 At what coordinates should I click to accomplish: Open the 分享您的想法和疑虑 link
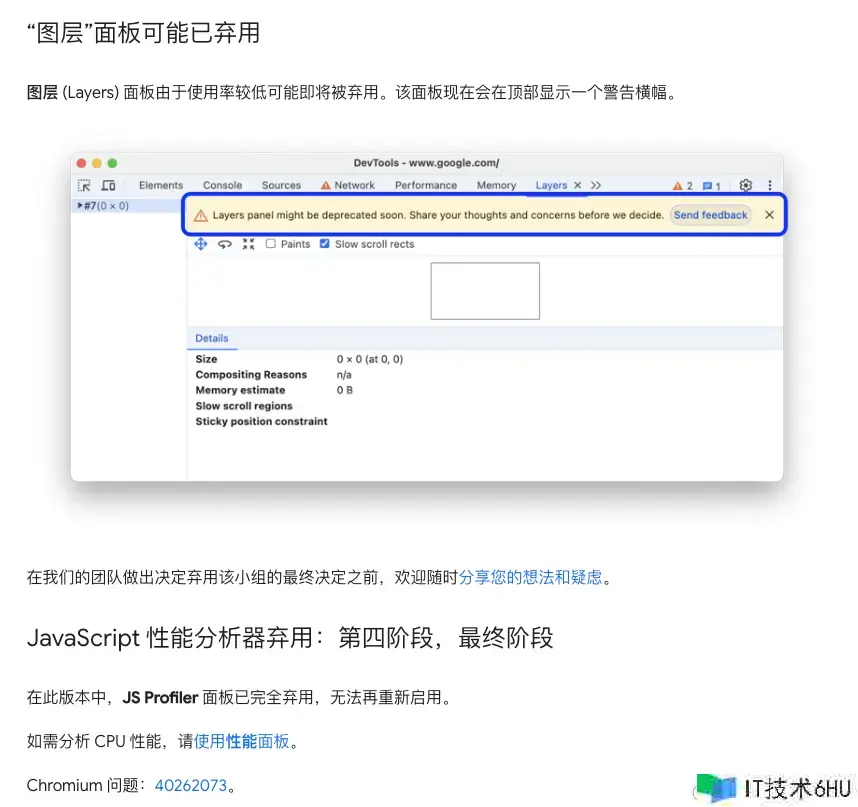[530, 577]
